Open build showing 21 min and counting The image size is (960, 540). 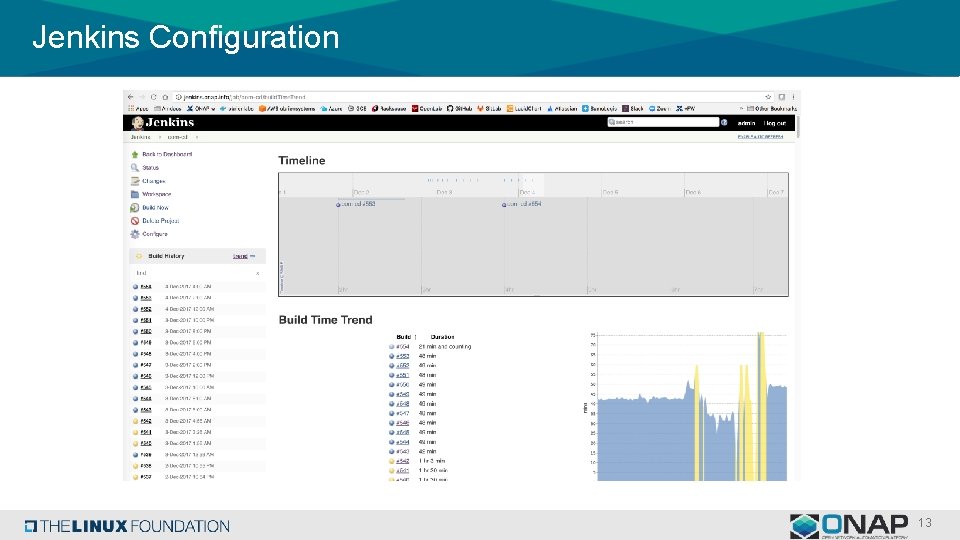tap(402, 347)
